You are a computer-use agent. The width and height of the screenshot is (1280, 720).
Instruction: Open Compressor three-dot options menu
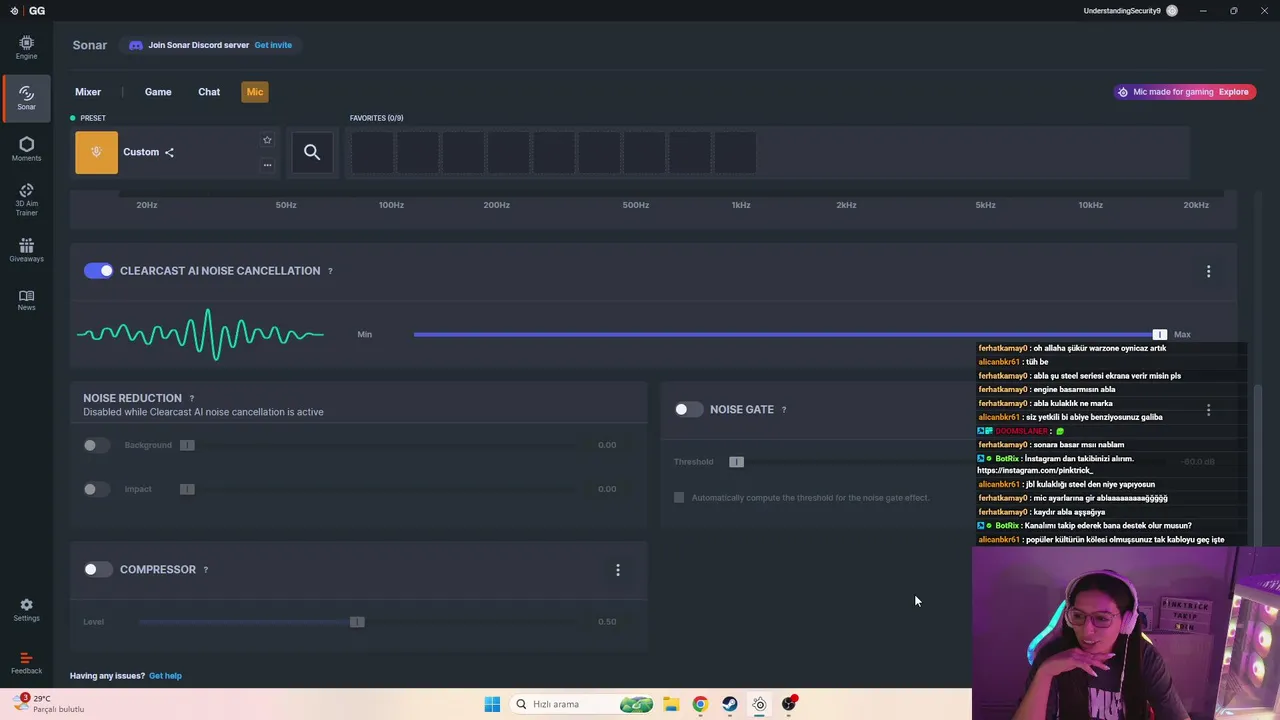[x=617, y=570]
